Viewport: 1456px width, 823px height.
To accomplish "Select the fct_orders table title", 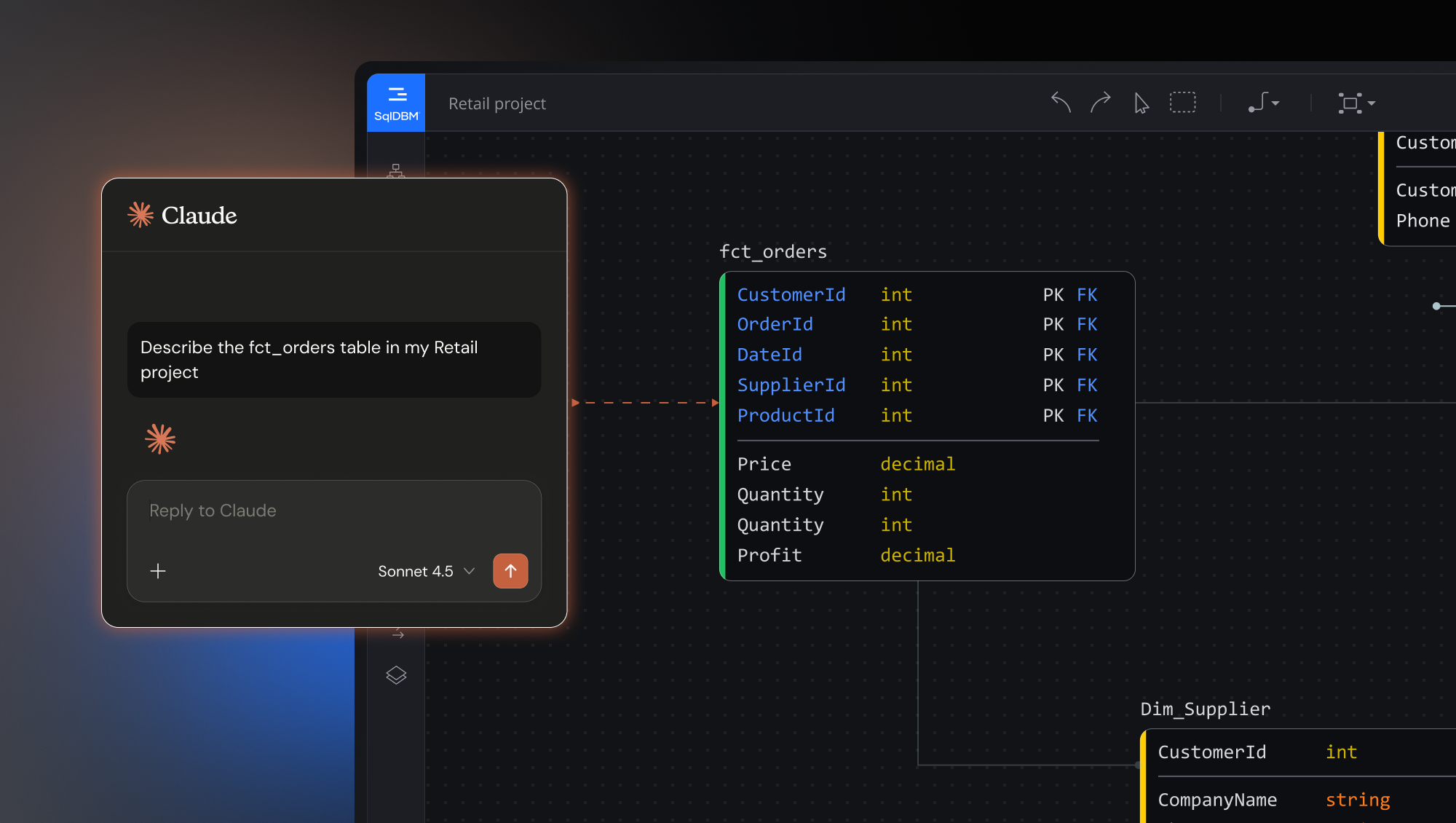I will click(x=773, y=252).
